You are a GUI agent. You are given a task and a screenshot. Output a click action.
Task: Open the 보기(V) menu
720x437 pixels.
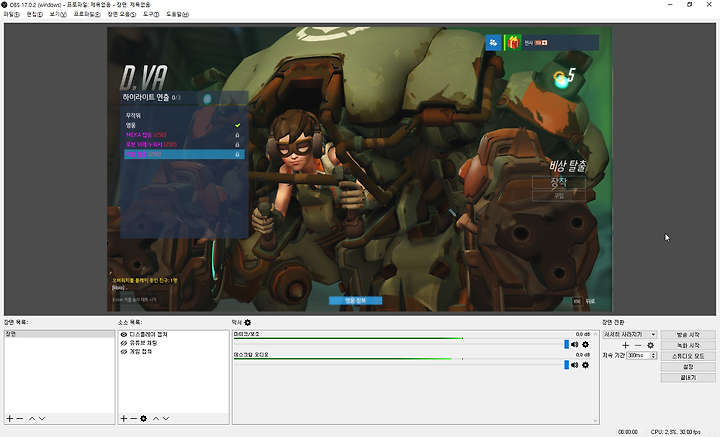[58, 14]
